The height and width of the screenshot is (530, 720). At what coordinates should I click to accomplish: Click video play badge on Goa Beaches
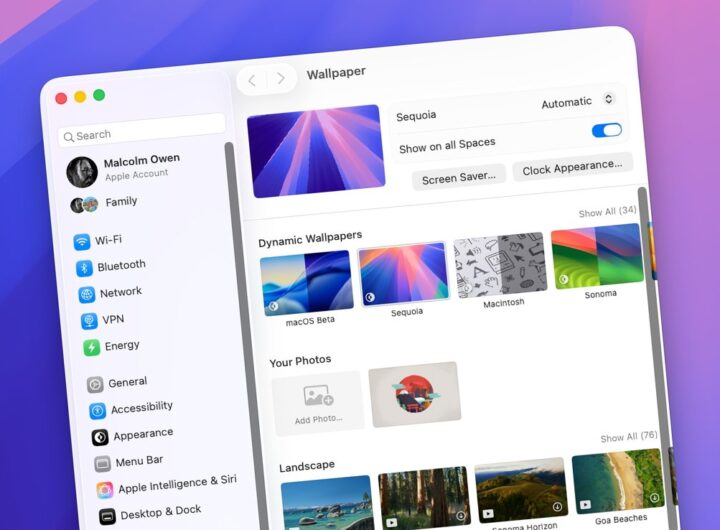[585, 505]
